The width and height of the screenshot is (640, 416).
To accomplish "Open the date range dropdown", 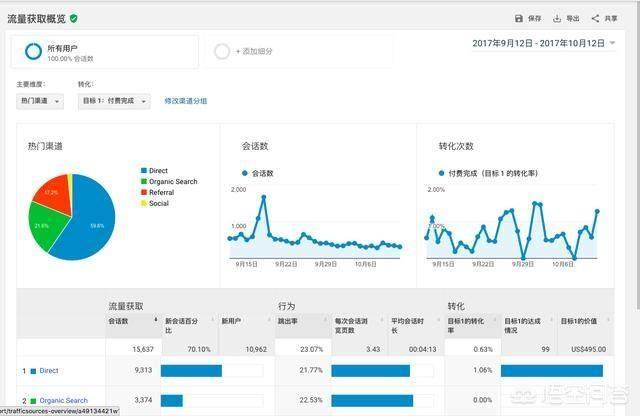I will pyautogui.click(x=612, y=44).
